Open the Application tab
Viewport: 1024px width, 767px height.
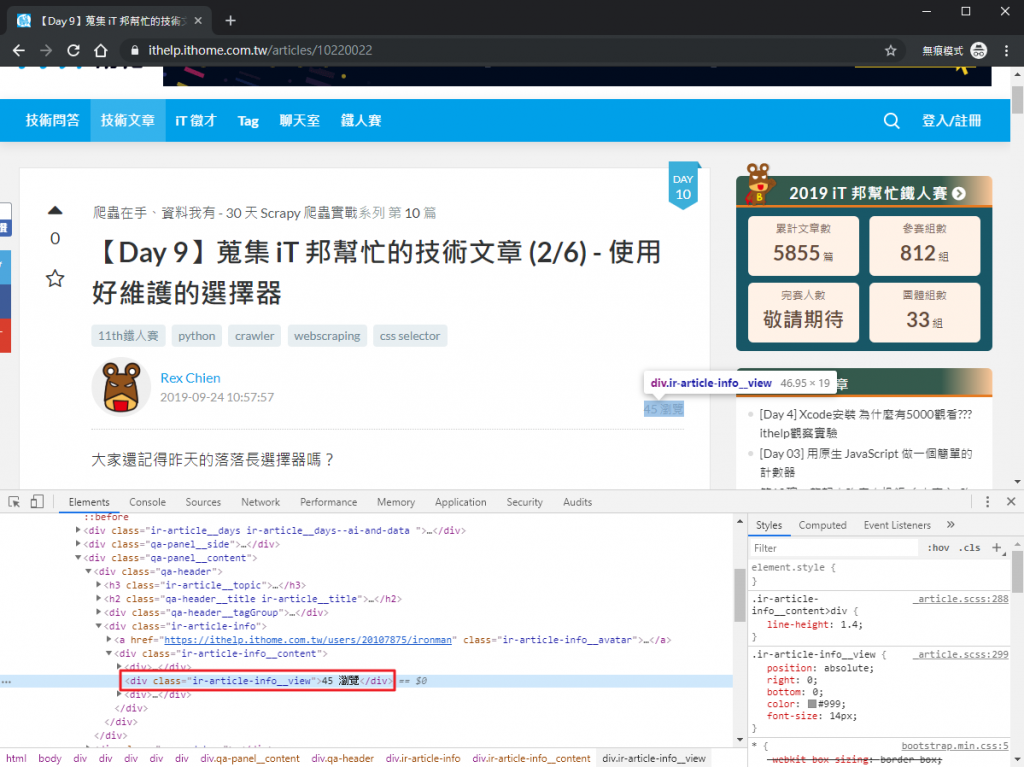tap(460, 502)
